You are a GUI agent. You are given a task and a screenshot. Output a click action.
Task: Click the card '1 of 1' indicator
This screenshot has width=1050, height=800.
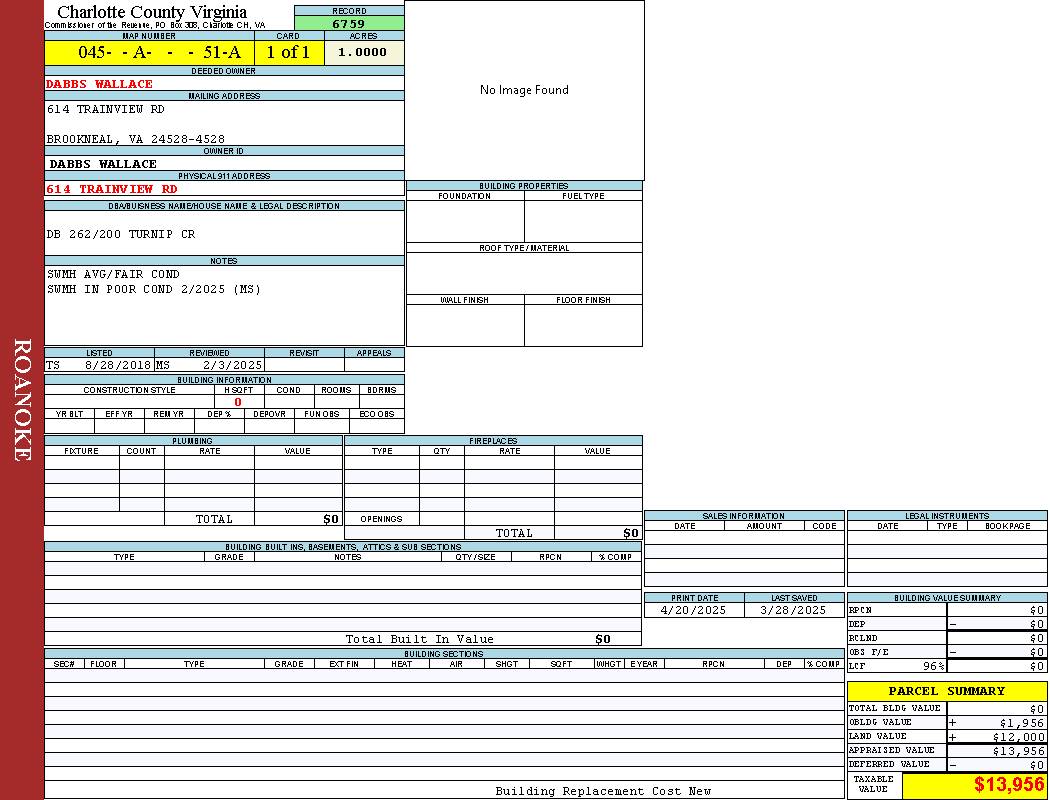[288, 53]
